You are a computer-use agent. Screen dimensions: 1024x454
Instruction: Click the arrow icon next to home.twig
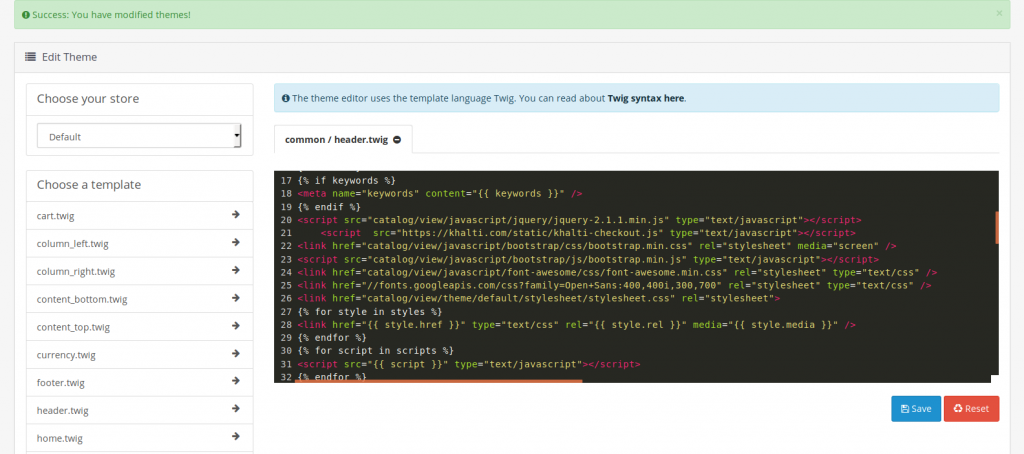(235, 438)
